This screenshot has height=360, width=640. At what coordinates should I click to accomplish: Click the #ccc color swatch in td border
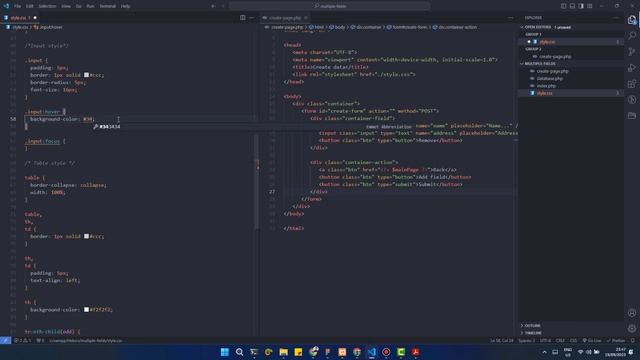(x=86, y=236)
